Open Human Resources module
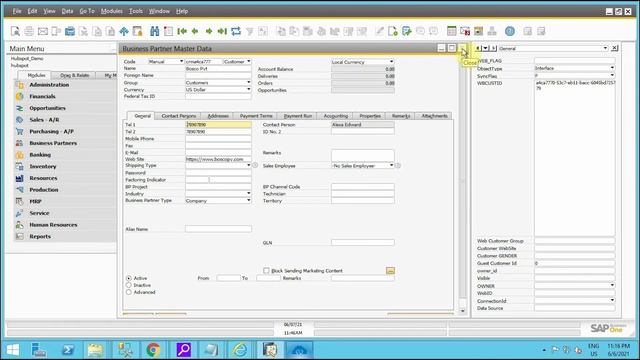The width and height of the screenshot is (640, 360). click(x=53, y=225)
